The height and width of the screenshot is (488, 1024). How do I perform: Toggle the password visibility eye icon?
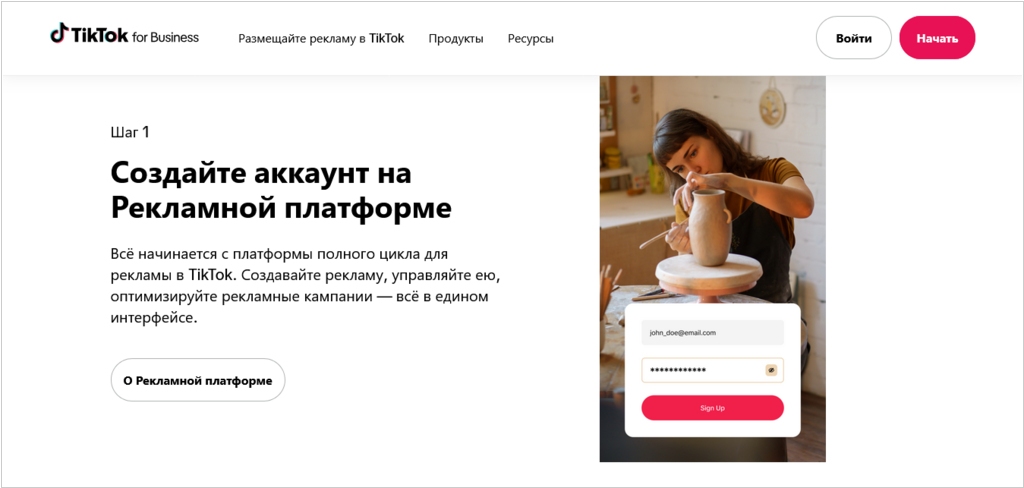(771, 370)
